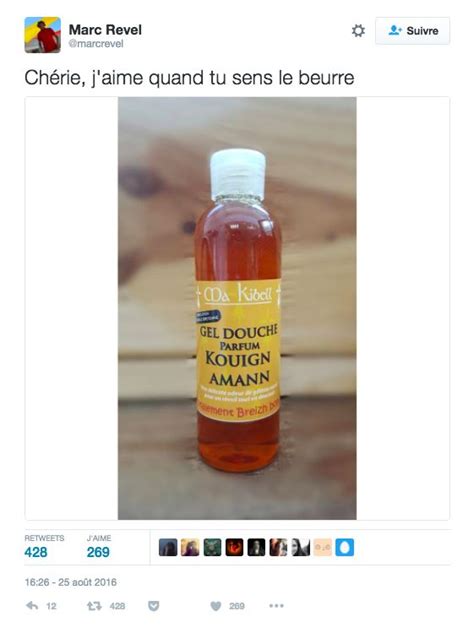Open the gear settings icon
This screenshot has width=474, height=633.
pos(358,31)
